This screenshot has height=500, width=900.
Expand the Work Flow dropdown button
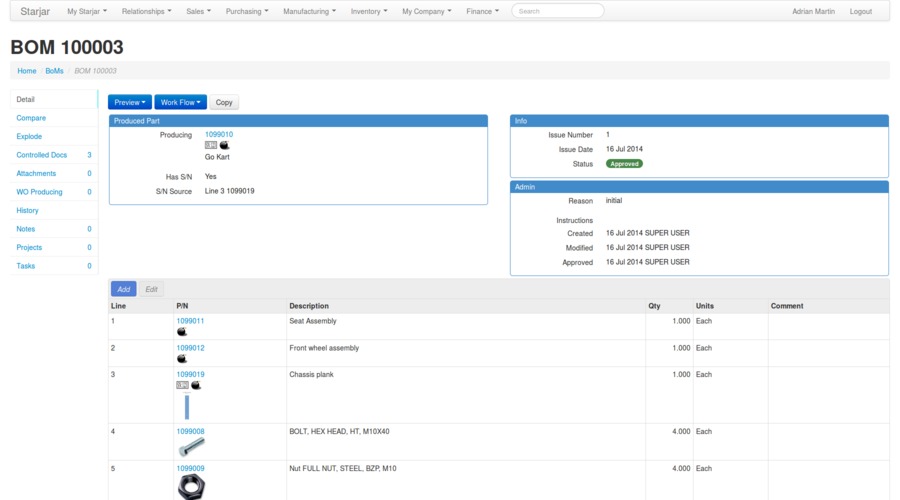[181, 102]
